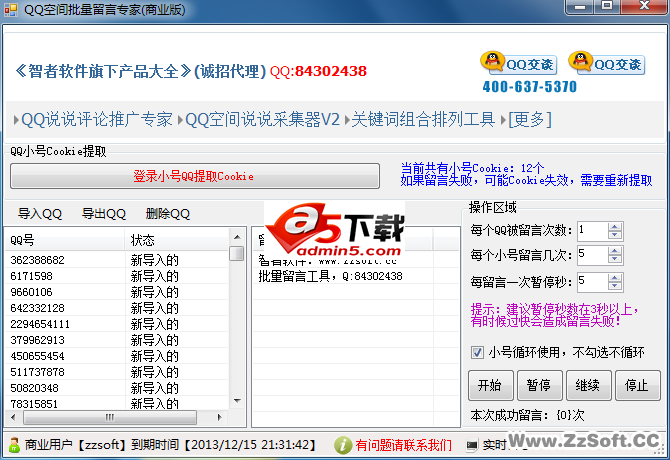Click the 继续 button
The image size is (670, 460).
point(588,385)
